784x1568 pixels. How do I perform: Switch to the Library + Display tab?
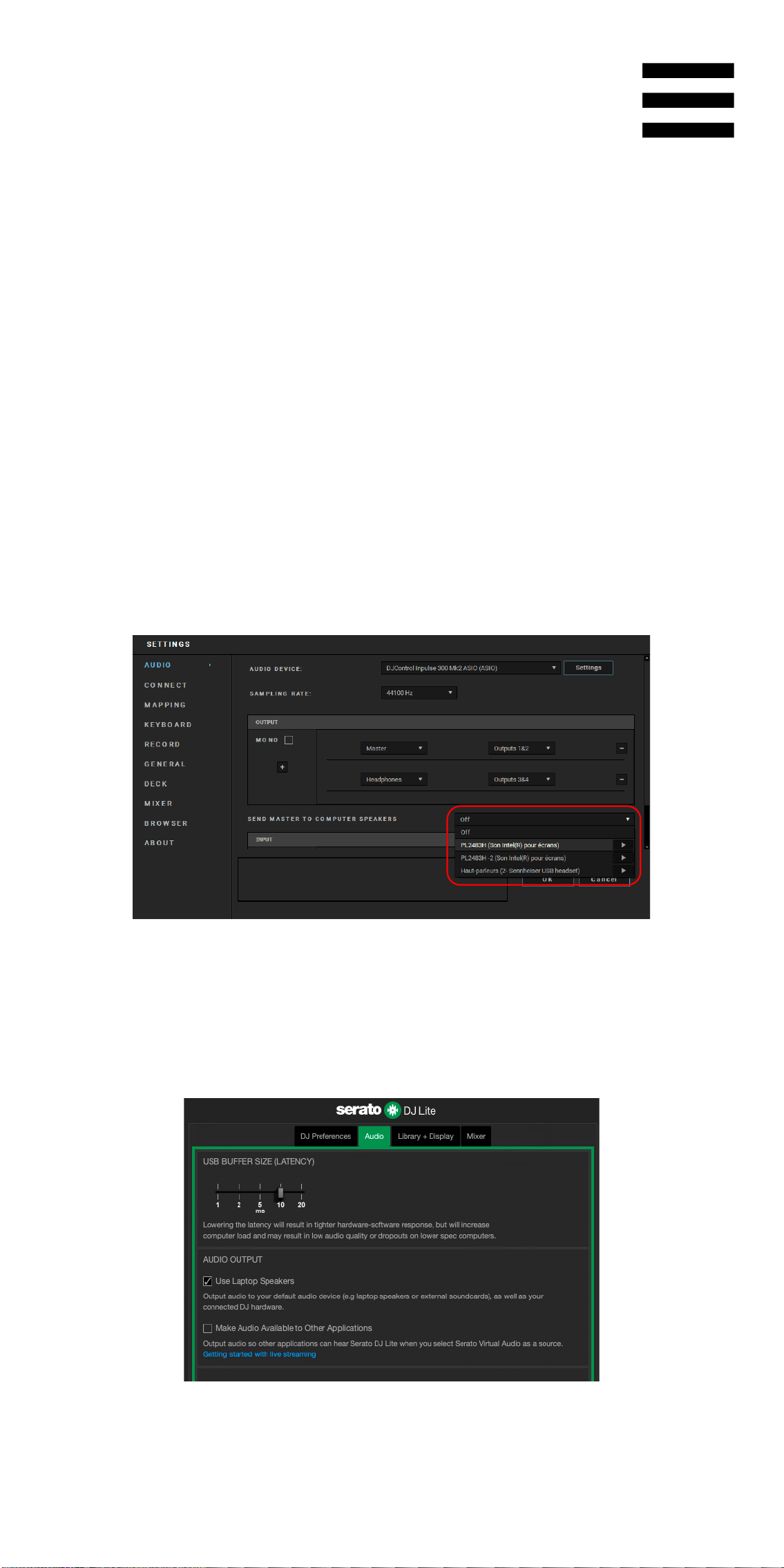426,1136
